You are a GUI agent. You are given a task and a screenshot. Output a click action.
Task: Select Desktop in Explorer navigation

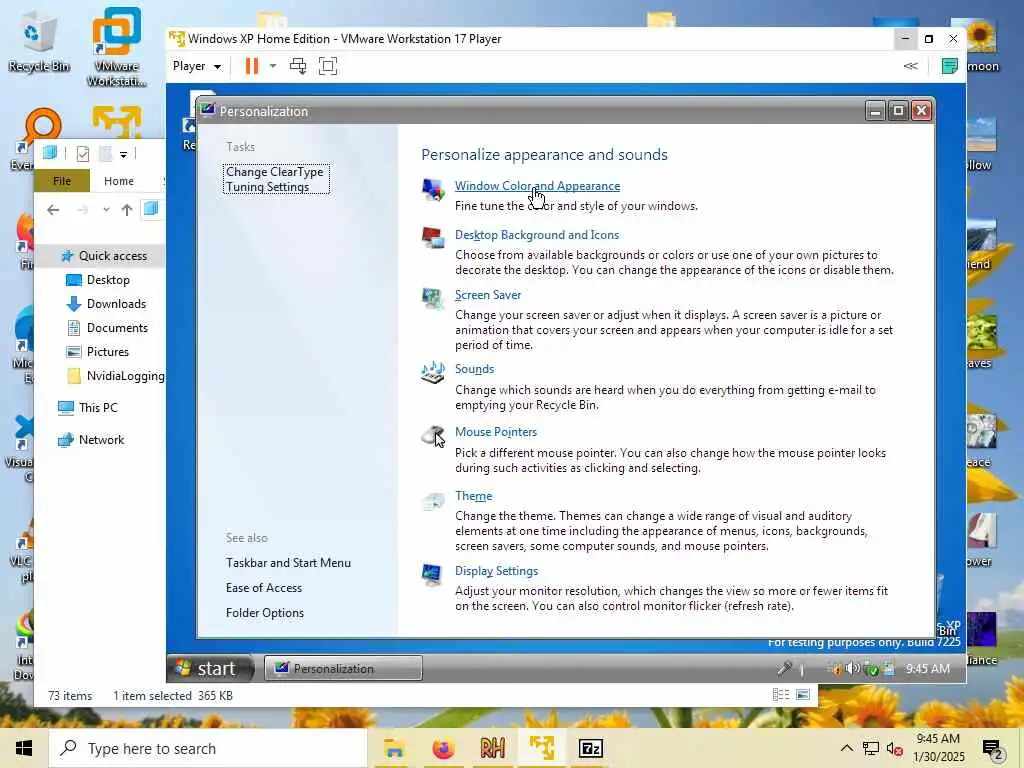click(99, 280)
